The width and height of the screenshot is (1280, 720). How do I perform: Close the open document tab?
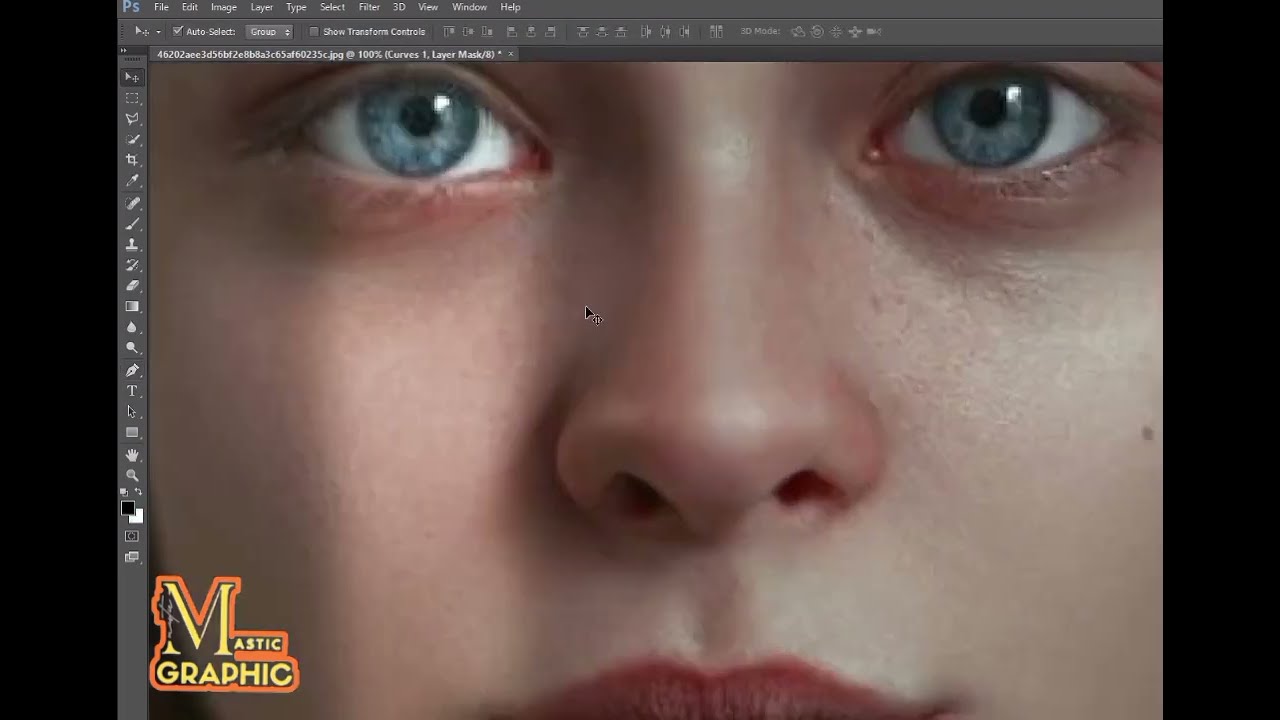point(511,54)
